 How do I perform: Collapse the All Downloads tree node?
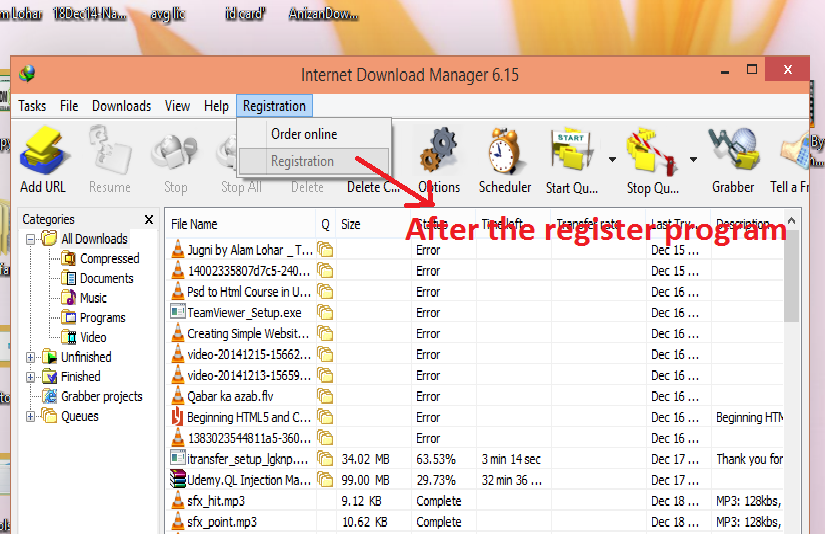[31, 239]
